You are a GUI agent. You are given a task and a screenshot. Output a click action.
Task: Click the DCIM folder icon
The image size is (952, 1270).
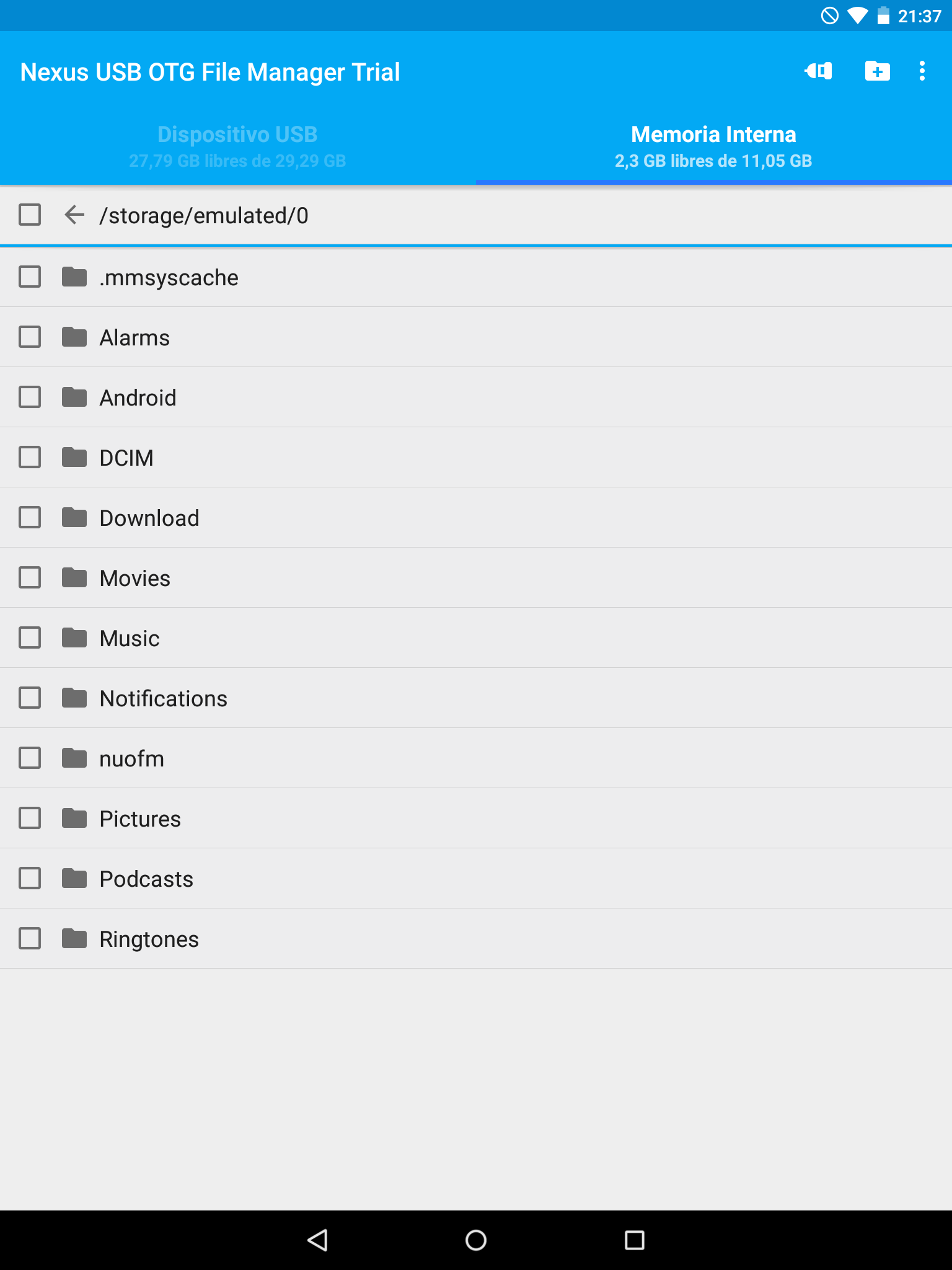coord(74,458)
